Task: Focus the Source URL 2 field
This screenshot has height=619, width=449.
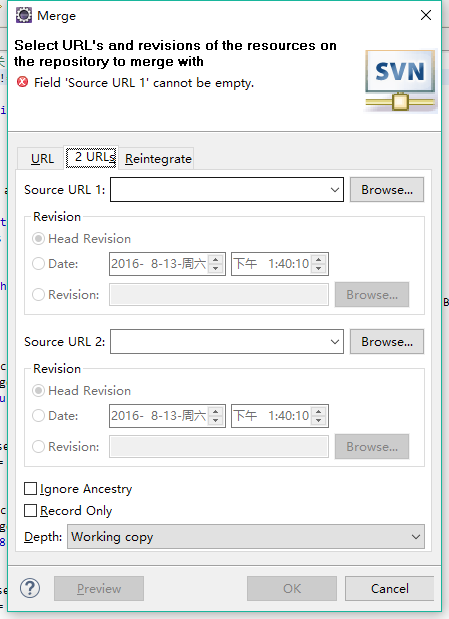Action: [x=227, y=341]
